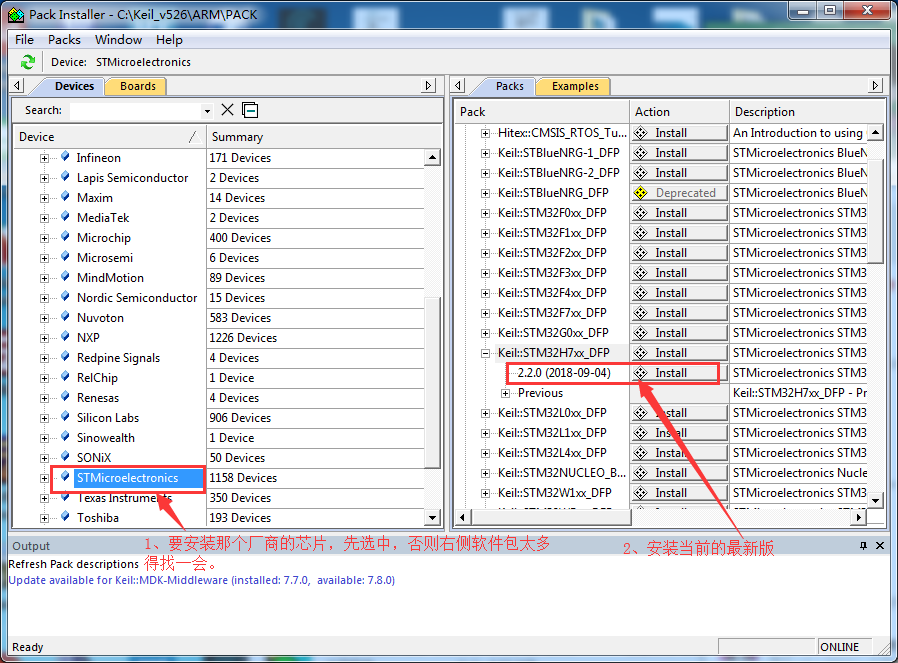Click the device list vertical scrollbar thumb
The image size is (898, 663).
432,382
